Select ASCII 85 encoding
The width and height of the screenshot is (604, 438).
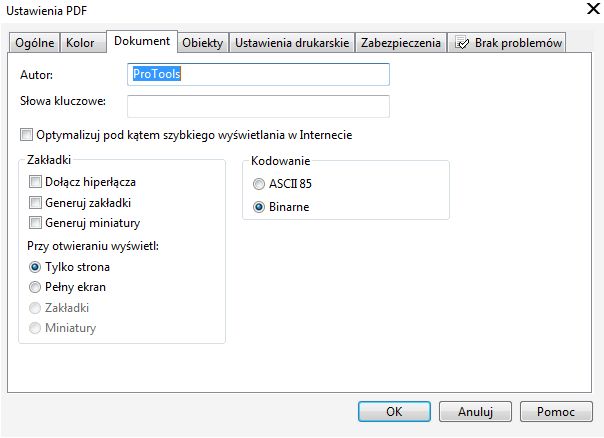(x=259, y=184)
